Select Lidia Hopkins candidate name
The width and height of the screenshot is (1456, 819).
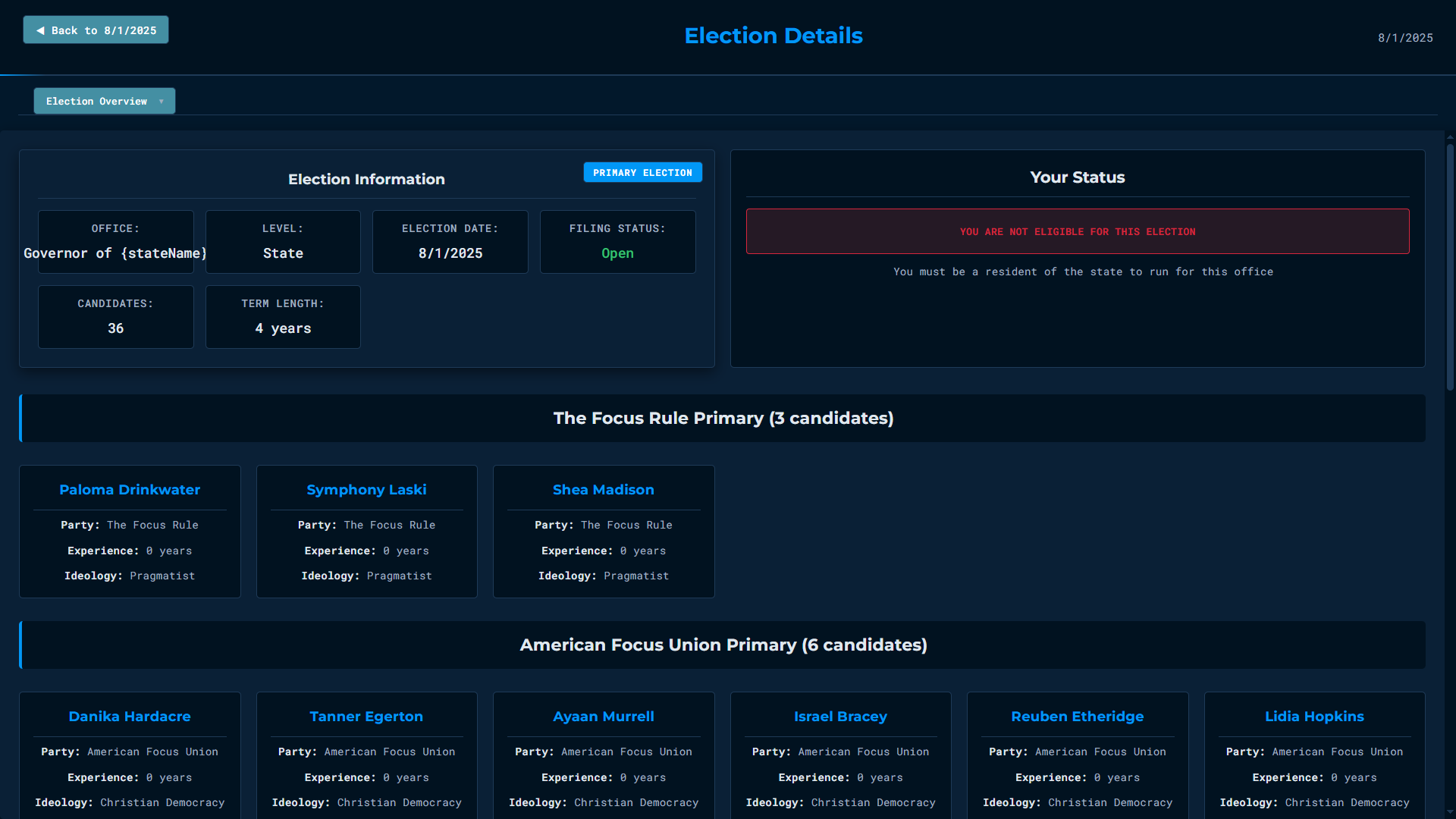click(x=1314, y=717)
